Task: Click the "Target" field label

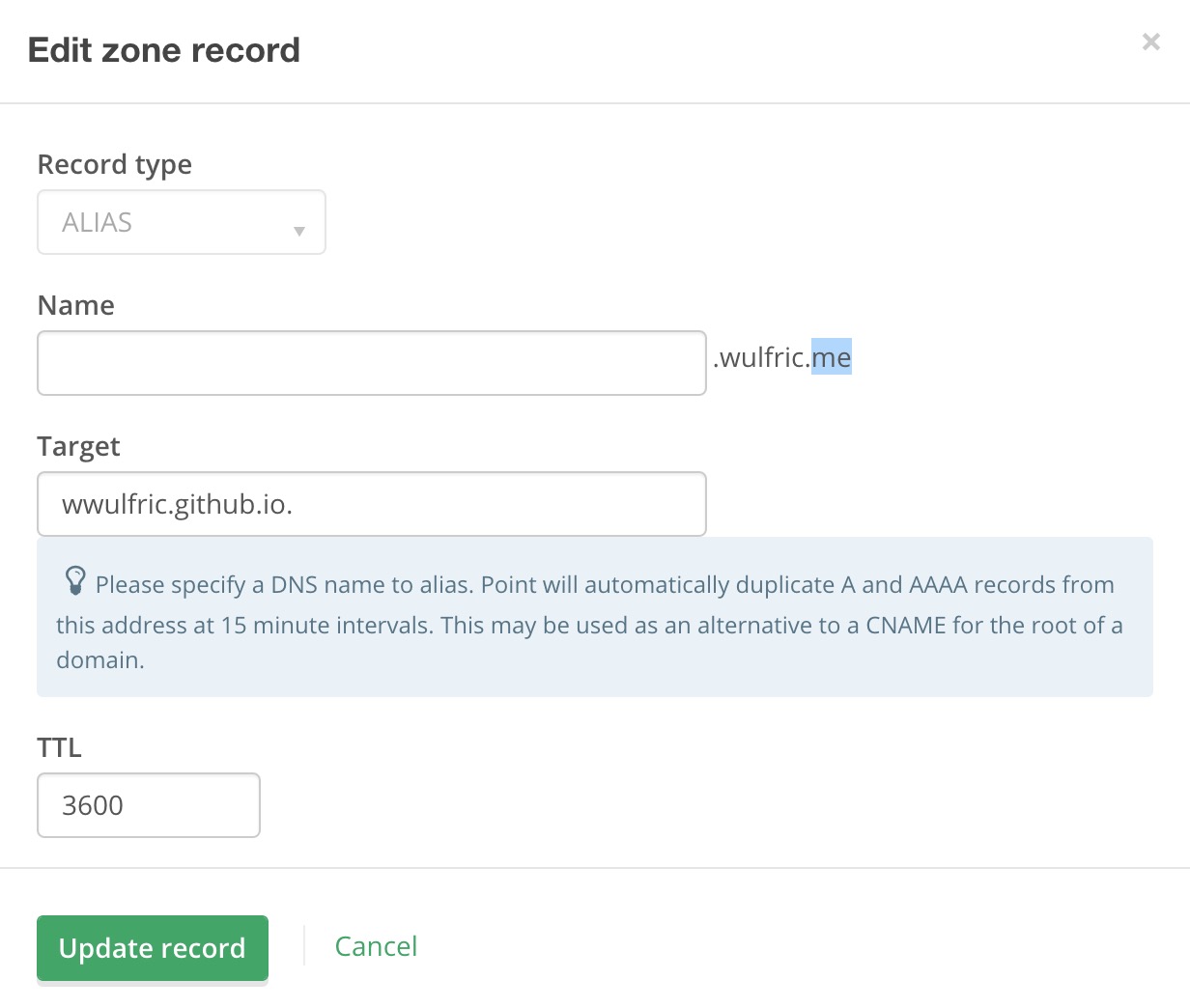Action: tap(78, 447)
